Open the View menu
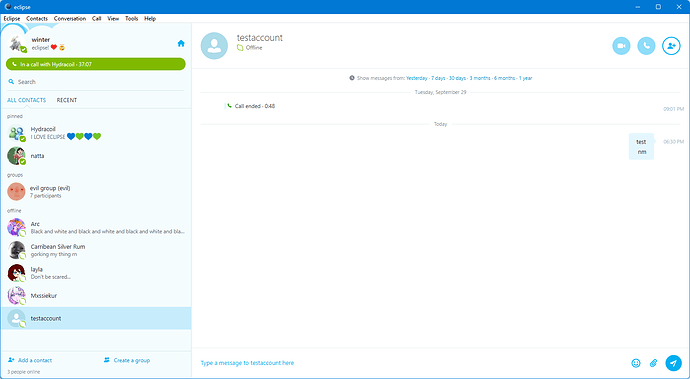The height and width of the screenshot is (379, 690). click(x=113, y=18)
